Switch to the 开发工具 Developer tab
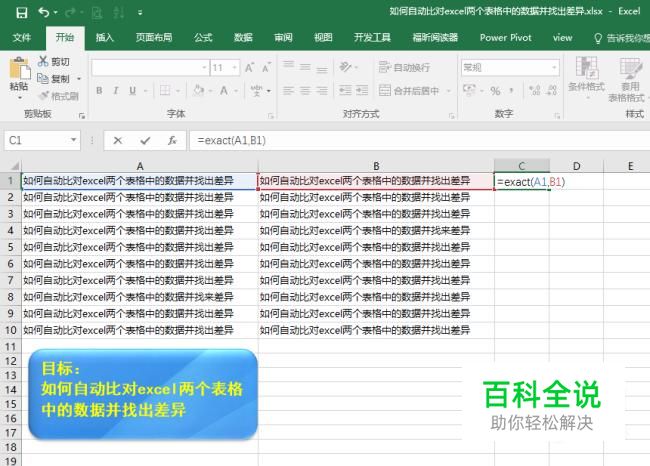The height and width of the screenshot is (466, 650). (372, 38)
